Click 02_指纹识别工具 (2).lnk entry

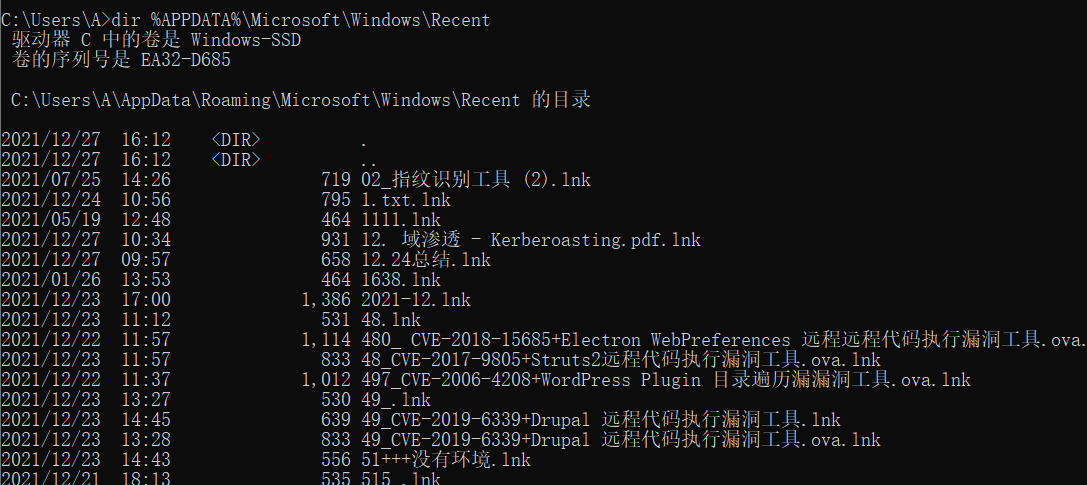[476, 180]
